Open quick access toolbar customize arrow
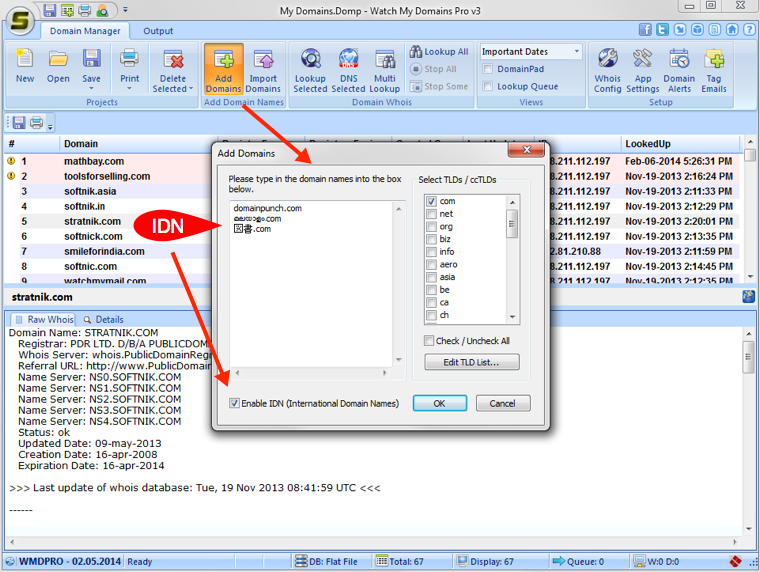 click(125, 10)
